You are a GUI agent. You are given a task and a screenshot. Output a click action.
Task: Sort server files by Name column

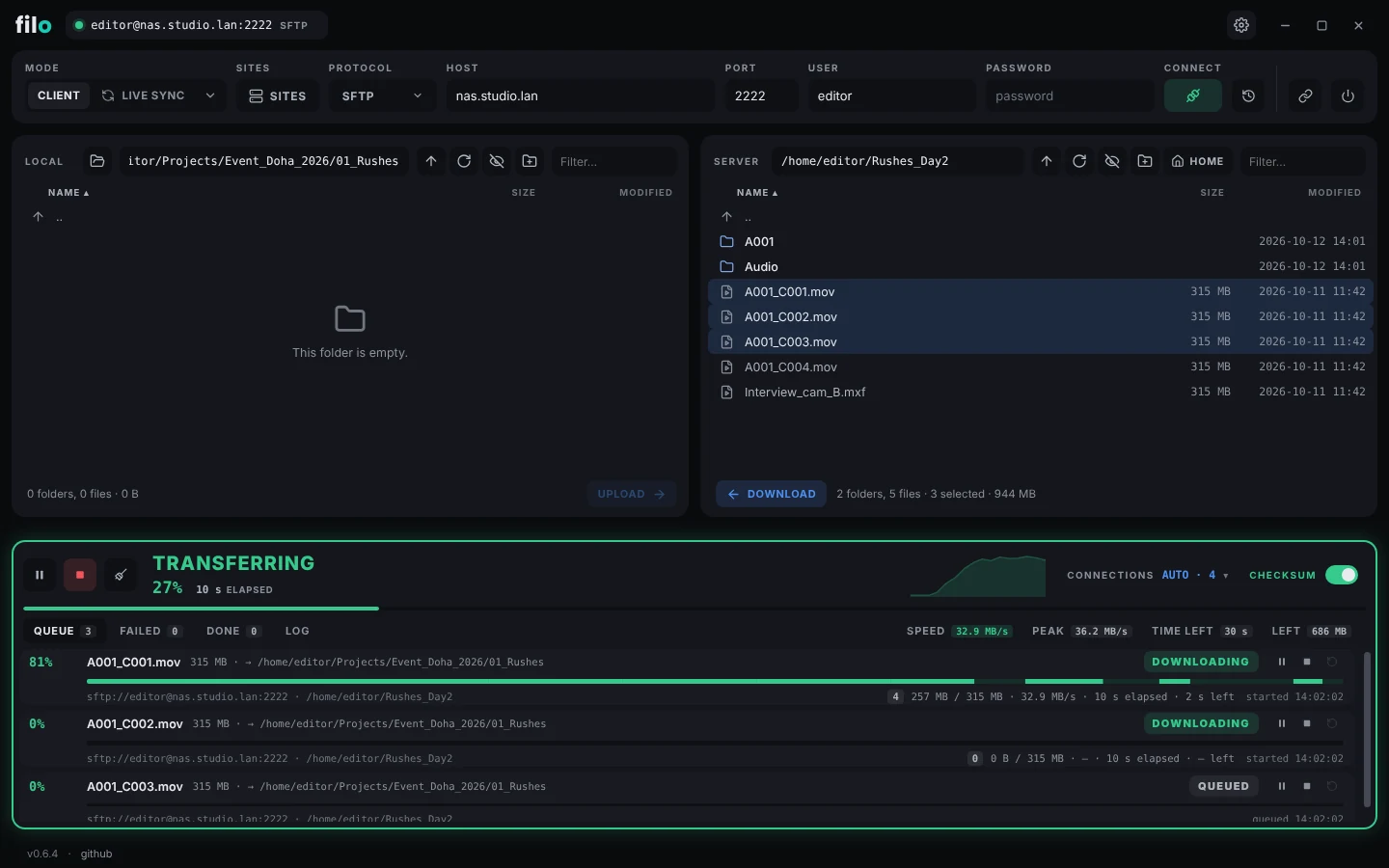(757, 193)
